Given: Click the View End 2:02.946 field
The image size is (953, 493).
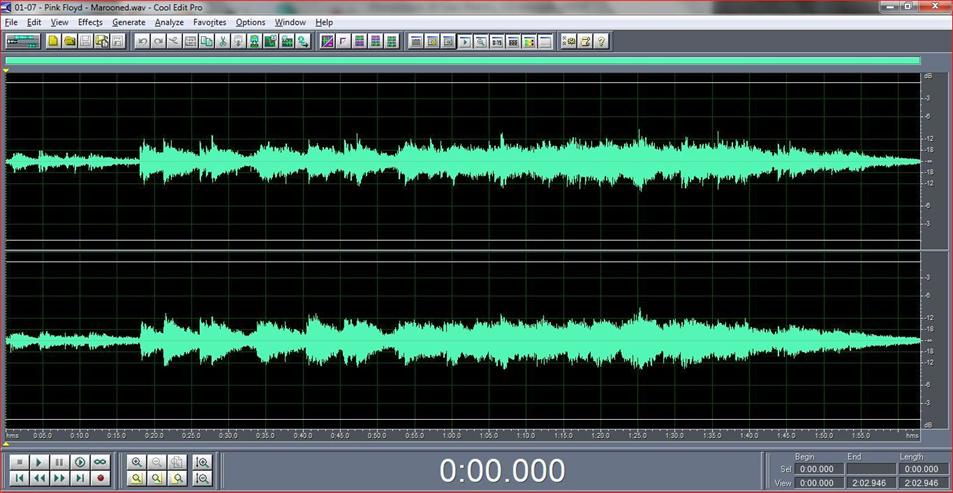Looking at the screenshot, I should [x=871, y=483].
